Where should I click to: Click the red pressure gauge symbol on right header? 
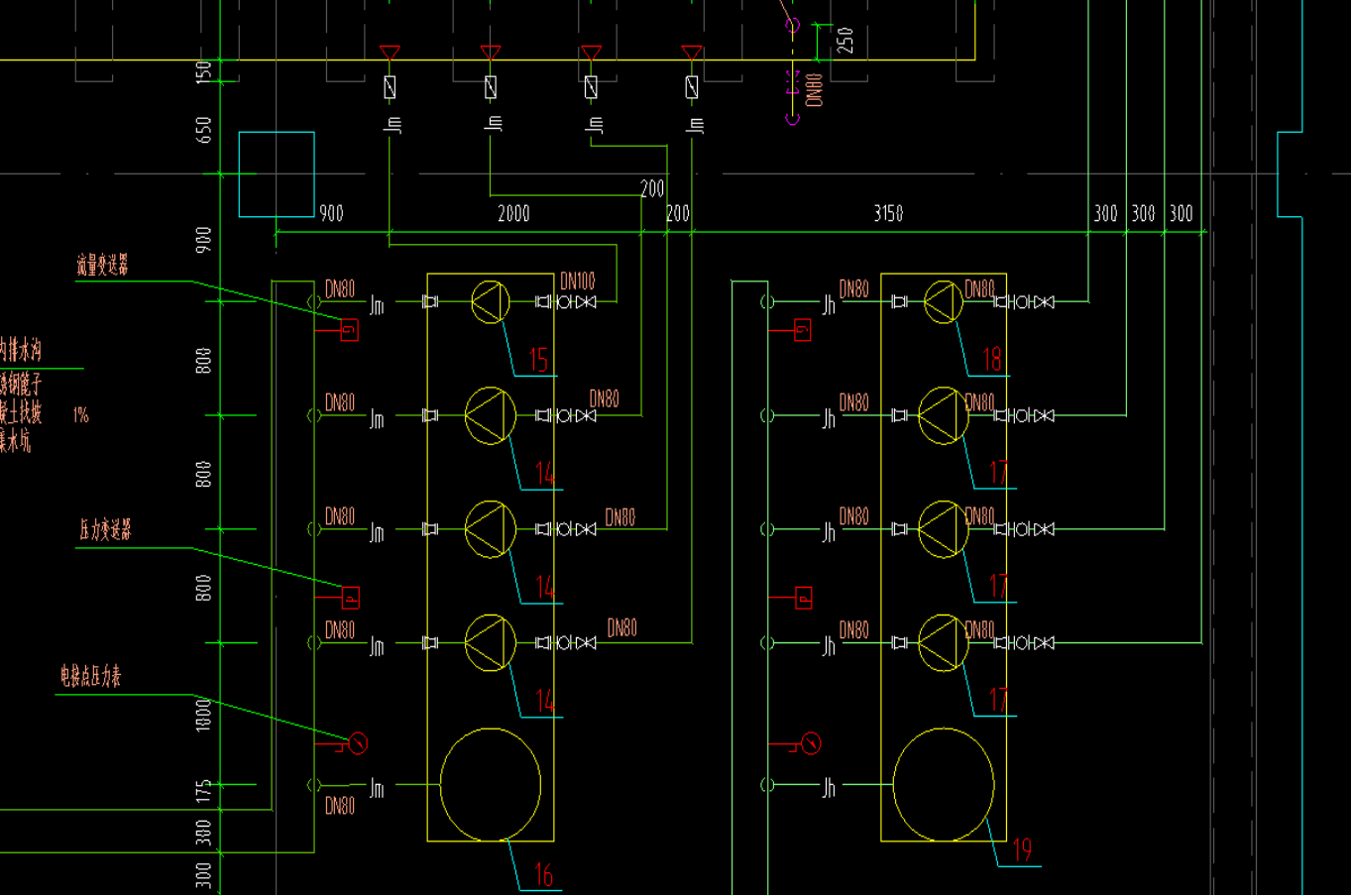click(x=811, y=742)
